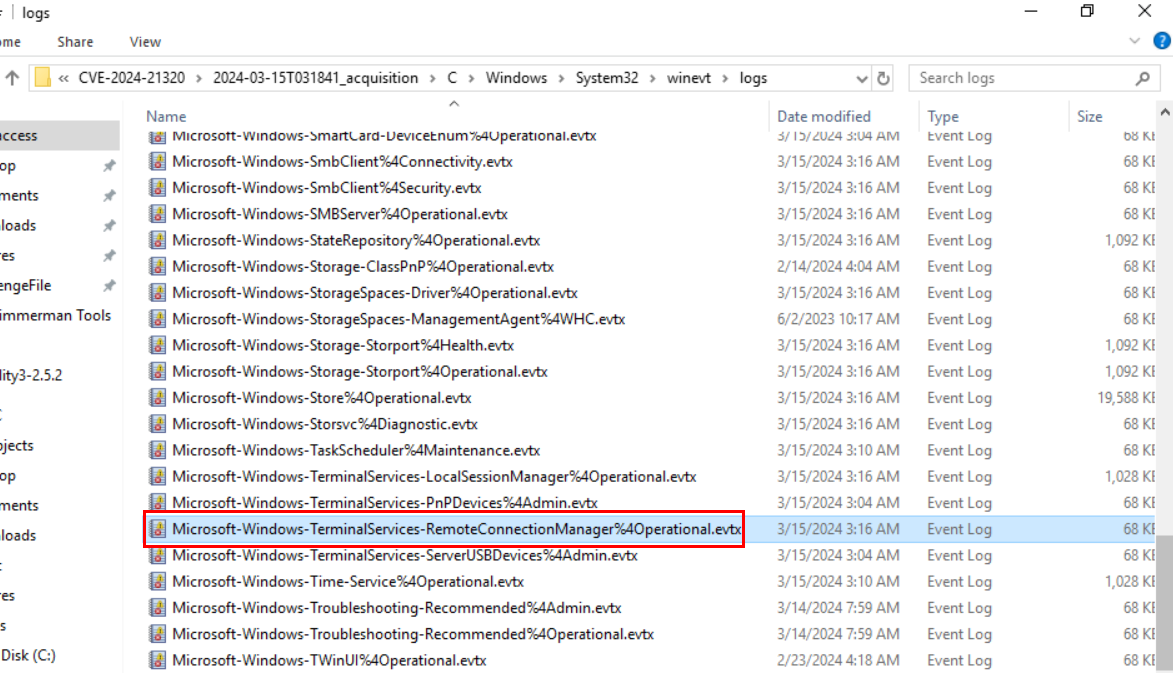This screenshot has height=673, width=1173.
Task: Expand the chevron after the System32 breadcrumb
Action: [x=652, y=79]
